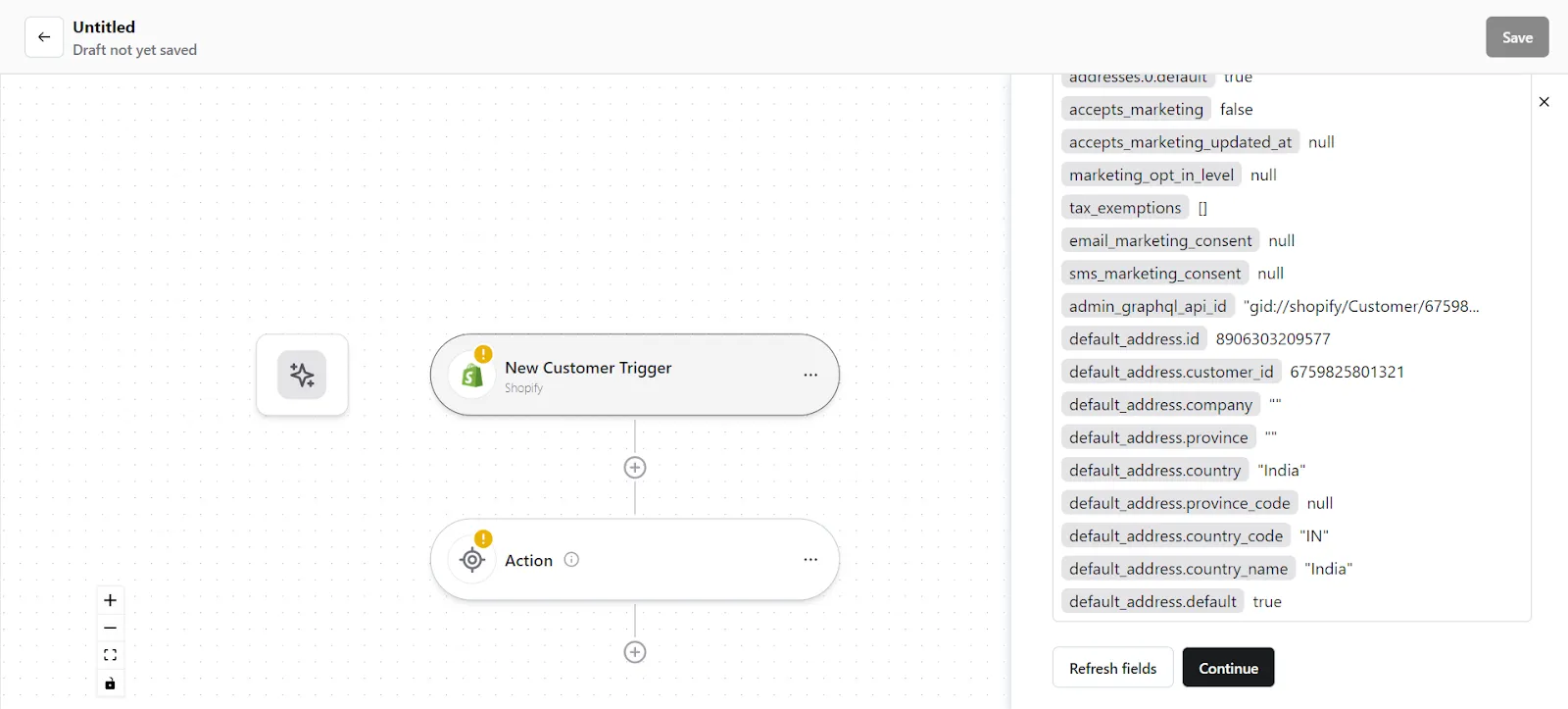The image size is (1568, 709).
Task: Select default_address.country field tag
Action: (1154, 471)
